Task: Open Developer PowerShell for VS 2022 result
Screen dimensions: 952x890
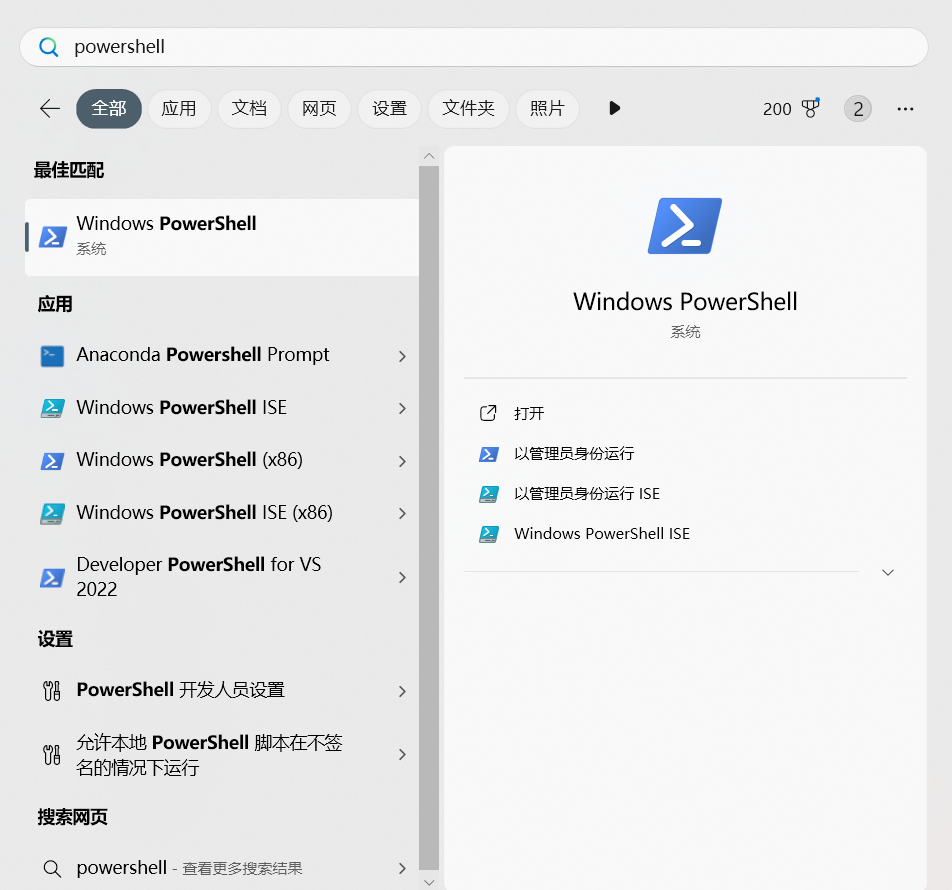Action: [222, 577]
